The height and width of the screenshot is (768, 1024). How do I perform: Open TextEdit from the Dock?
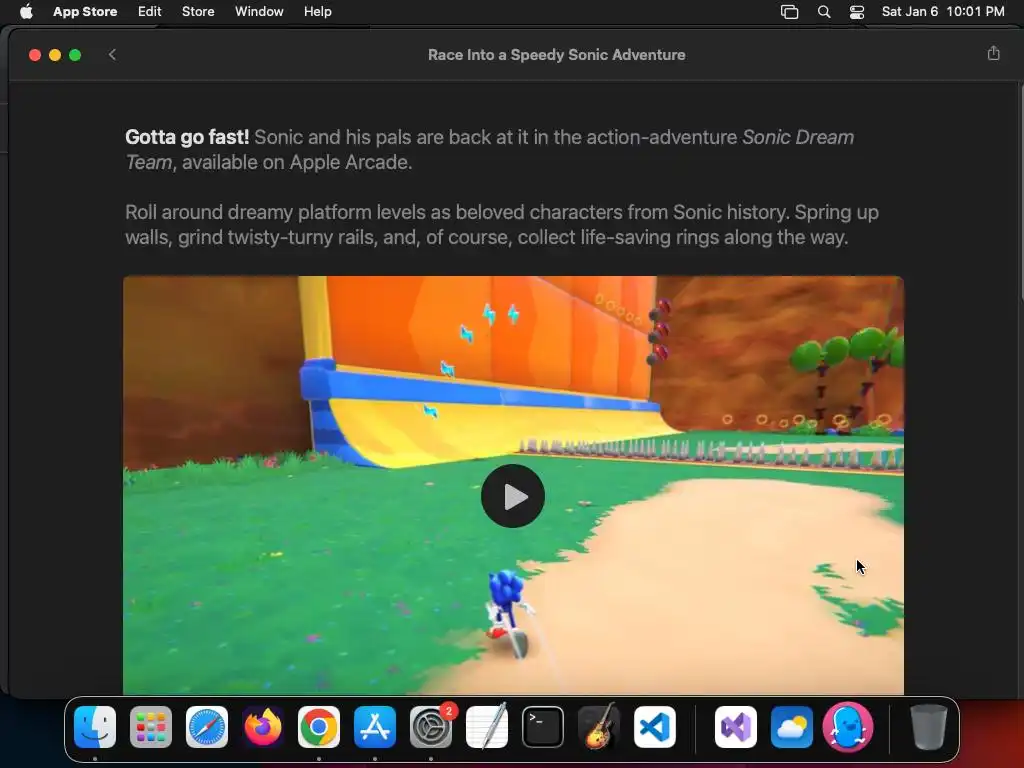487,727
